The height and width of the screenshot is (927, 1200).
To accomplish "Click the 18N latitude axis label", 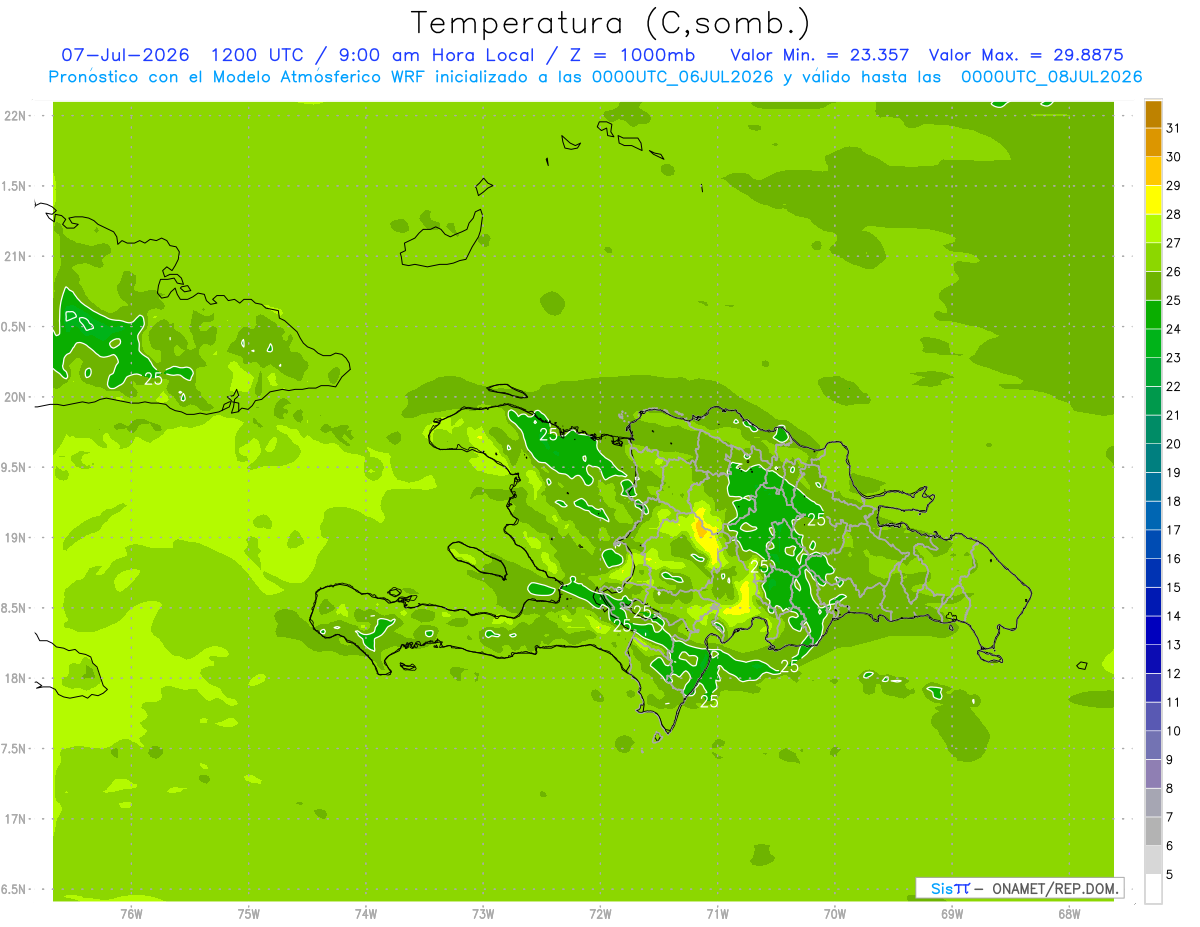I will [16, 678].
